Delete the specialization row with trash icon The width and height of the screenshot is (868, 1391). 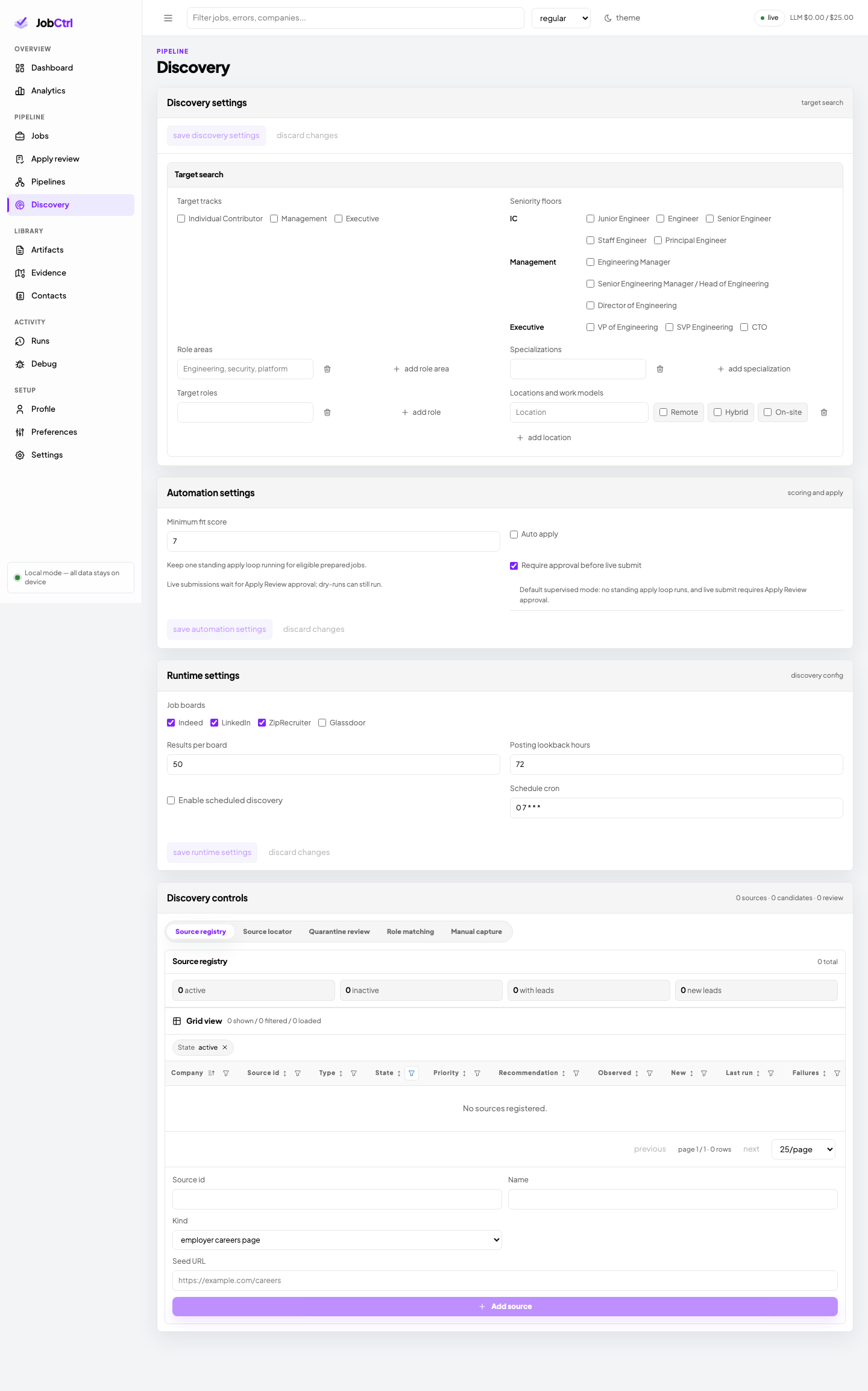coord(660,369)
